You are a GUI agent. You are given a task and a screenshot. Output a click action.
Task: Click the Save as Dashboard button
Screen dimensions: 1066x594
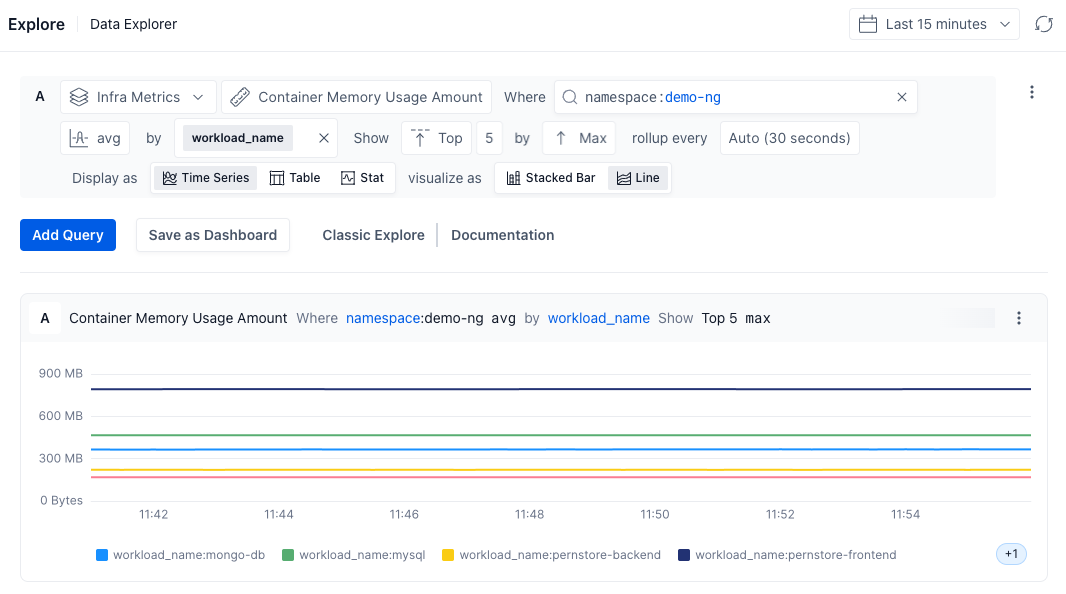pos(213,235)
